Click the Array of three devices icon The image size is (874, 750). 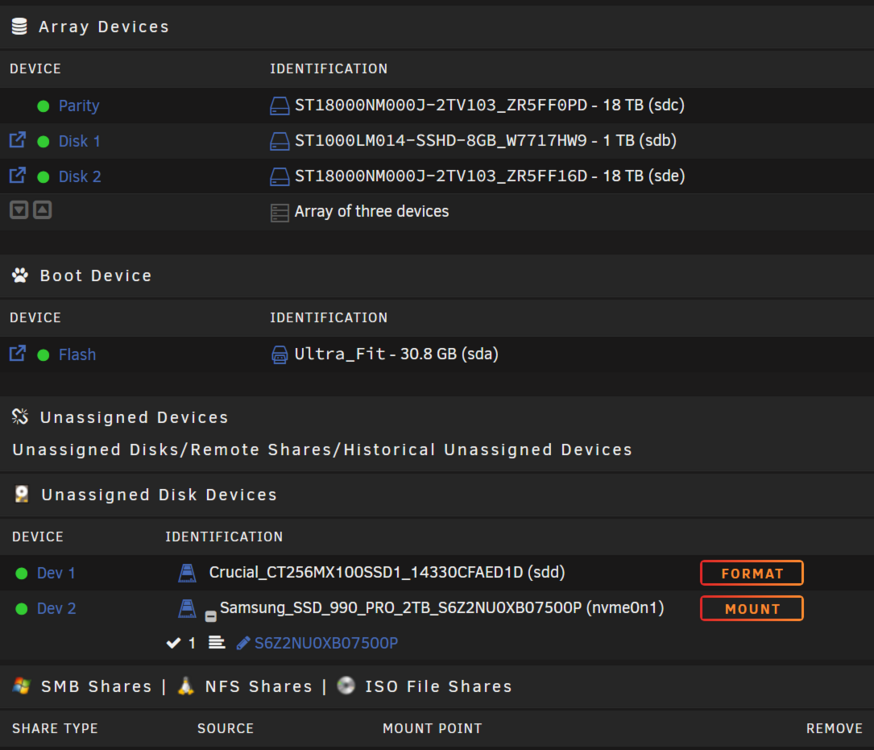[279, 212]
